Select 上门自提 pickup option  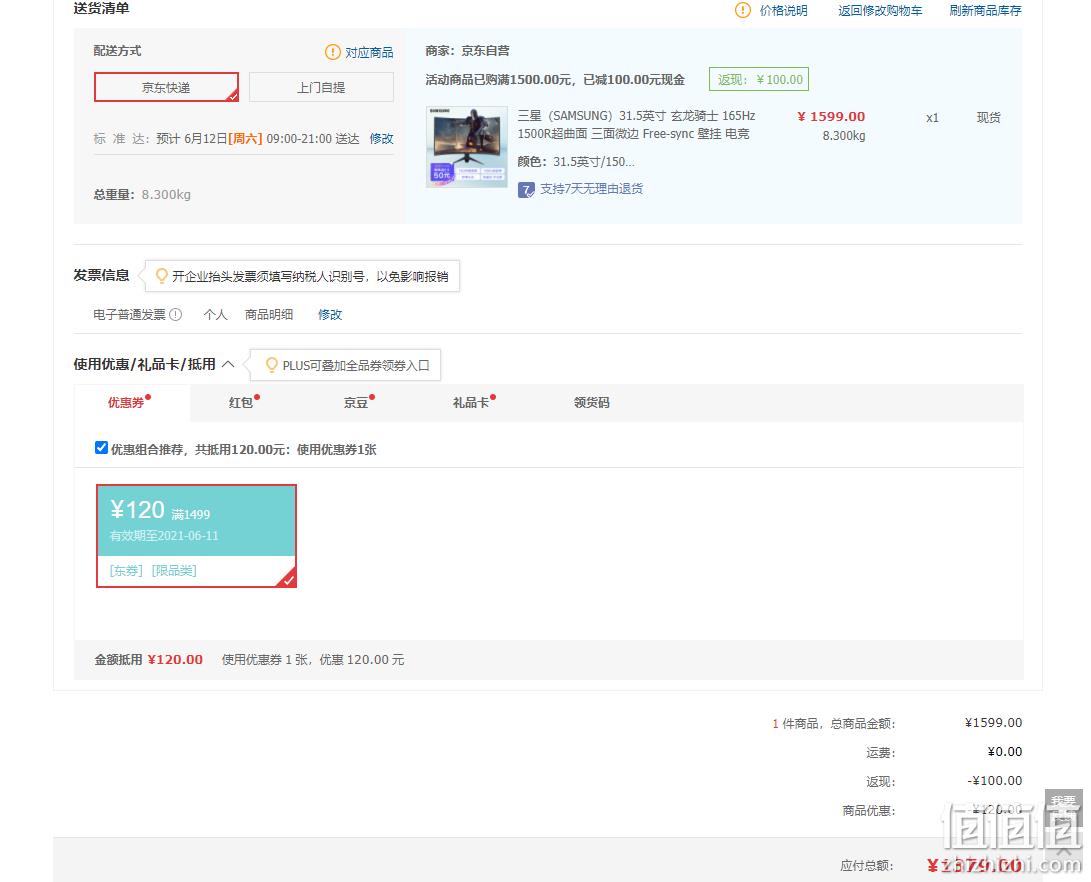click(x=321, y=87)
